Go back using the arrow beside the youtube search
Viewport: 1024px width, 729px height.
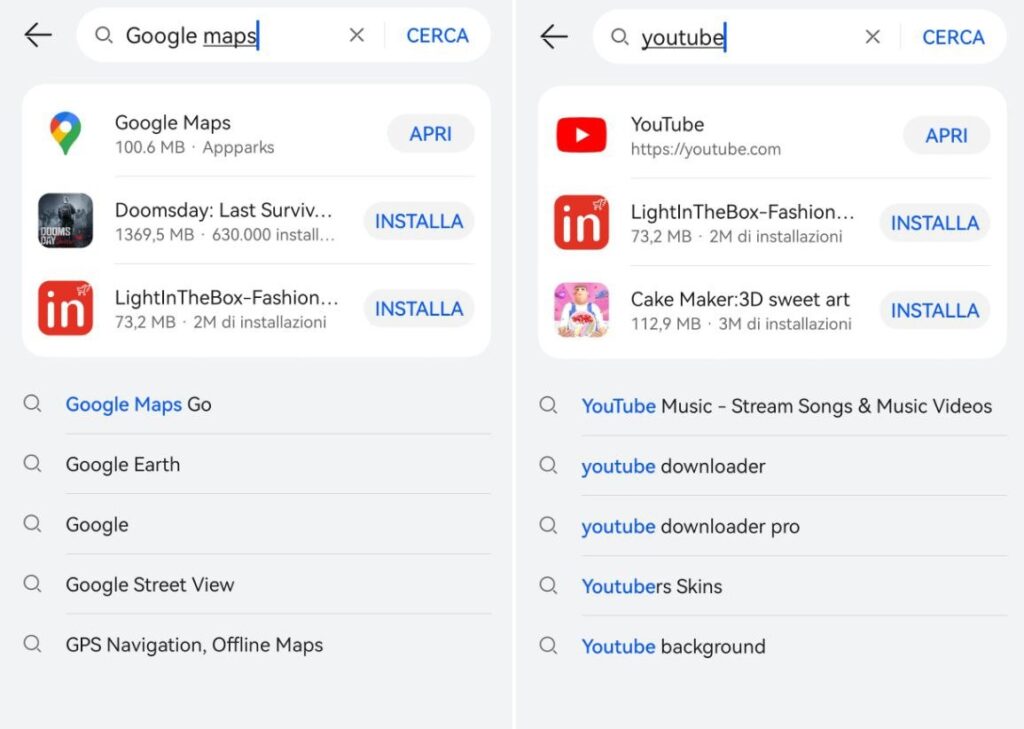point(553,37)
